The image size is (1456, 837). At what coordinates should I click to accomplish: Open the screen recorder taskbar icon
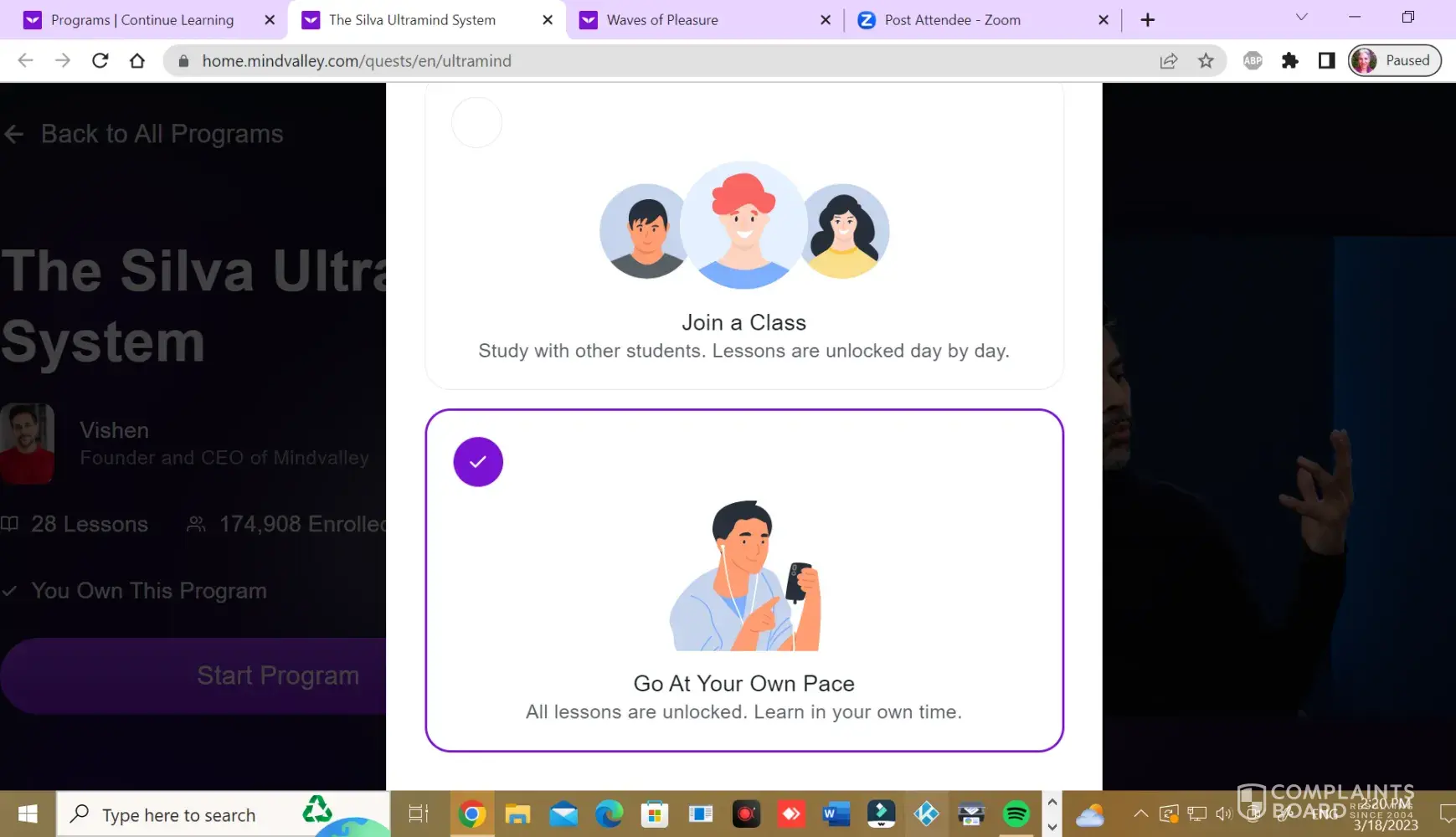(x=745, y=814)
